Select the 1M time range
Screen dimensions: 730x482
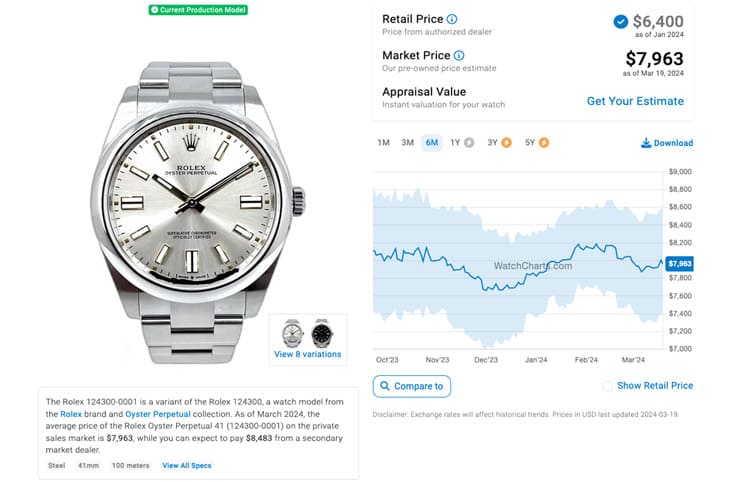[384, 143]
